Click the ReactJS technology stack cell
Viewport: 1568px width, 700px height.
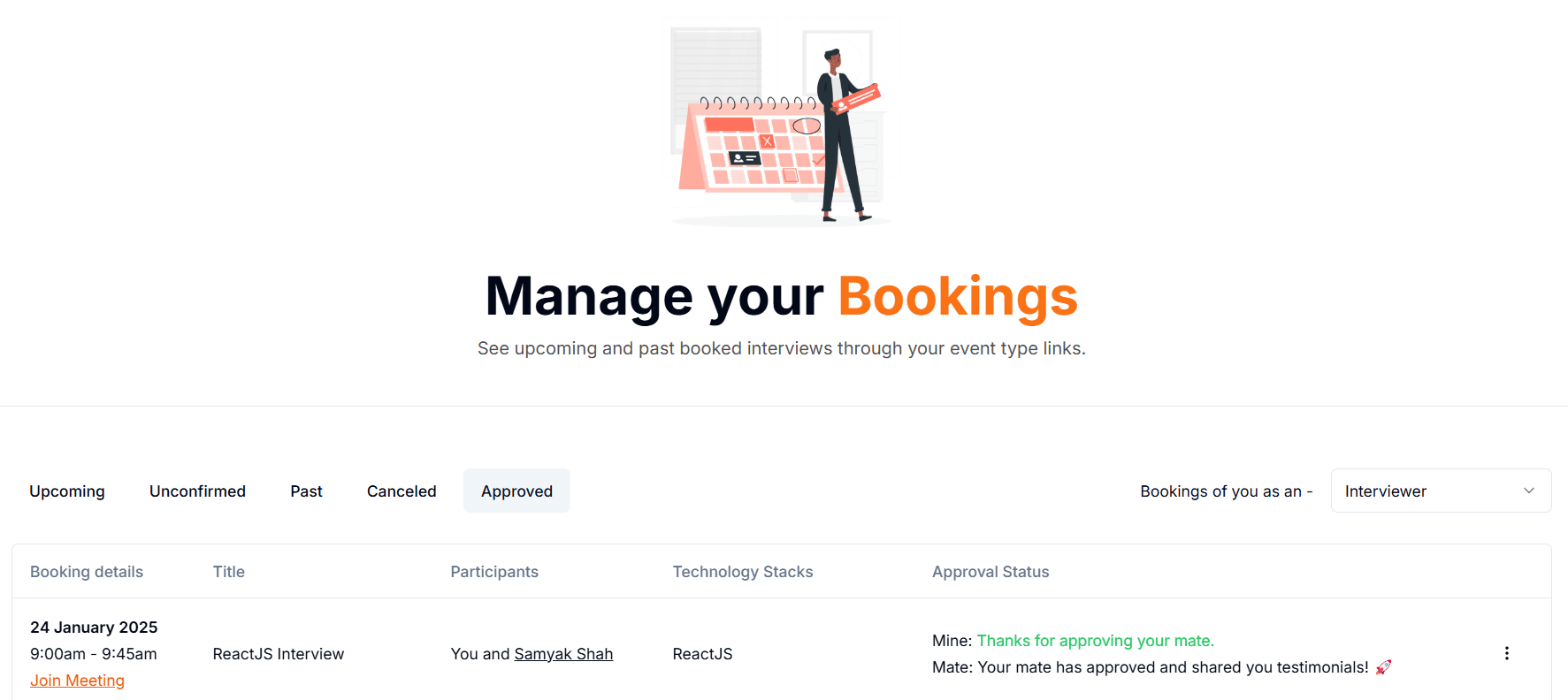(702, 654)
